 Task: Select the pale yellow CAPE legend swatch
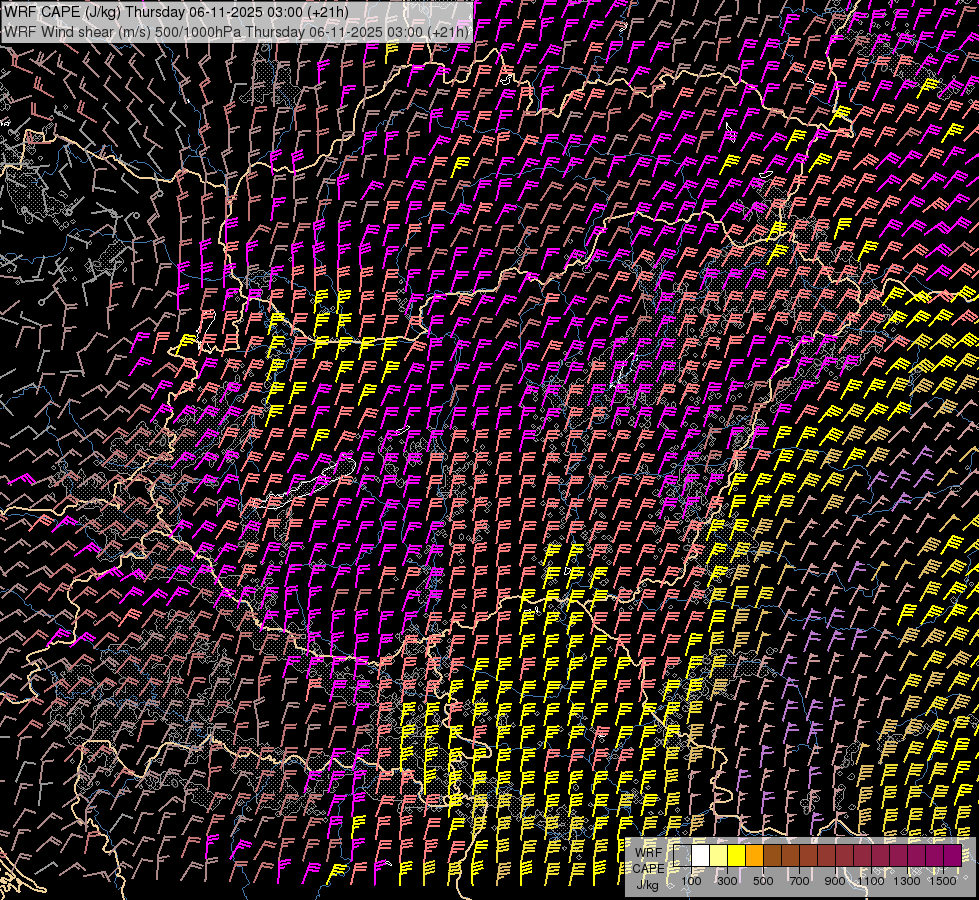718,856
